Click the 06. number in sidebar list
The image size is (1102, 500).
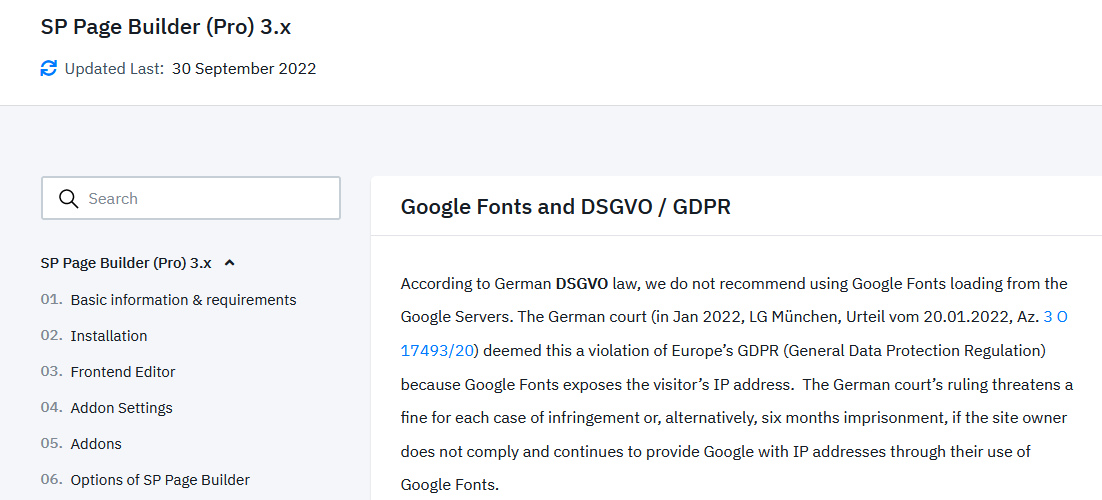[52, 480]
